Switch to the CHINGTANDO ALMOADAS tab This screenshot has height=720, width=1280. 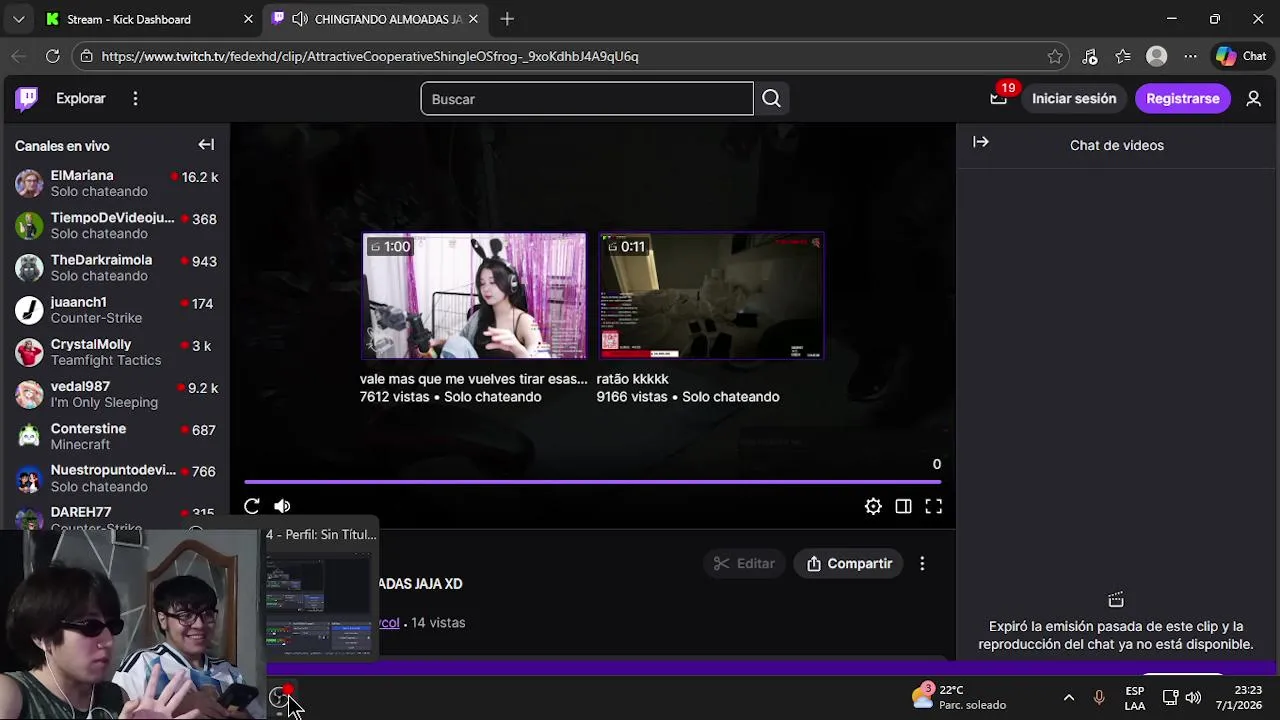(x=375, y=19)
